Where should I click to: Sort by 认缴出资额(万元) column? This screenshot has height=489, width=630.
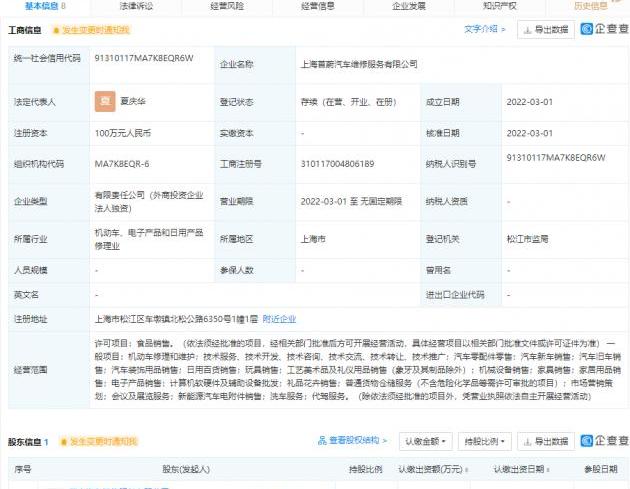tap(433, 469)
